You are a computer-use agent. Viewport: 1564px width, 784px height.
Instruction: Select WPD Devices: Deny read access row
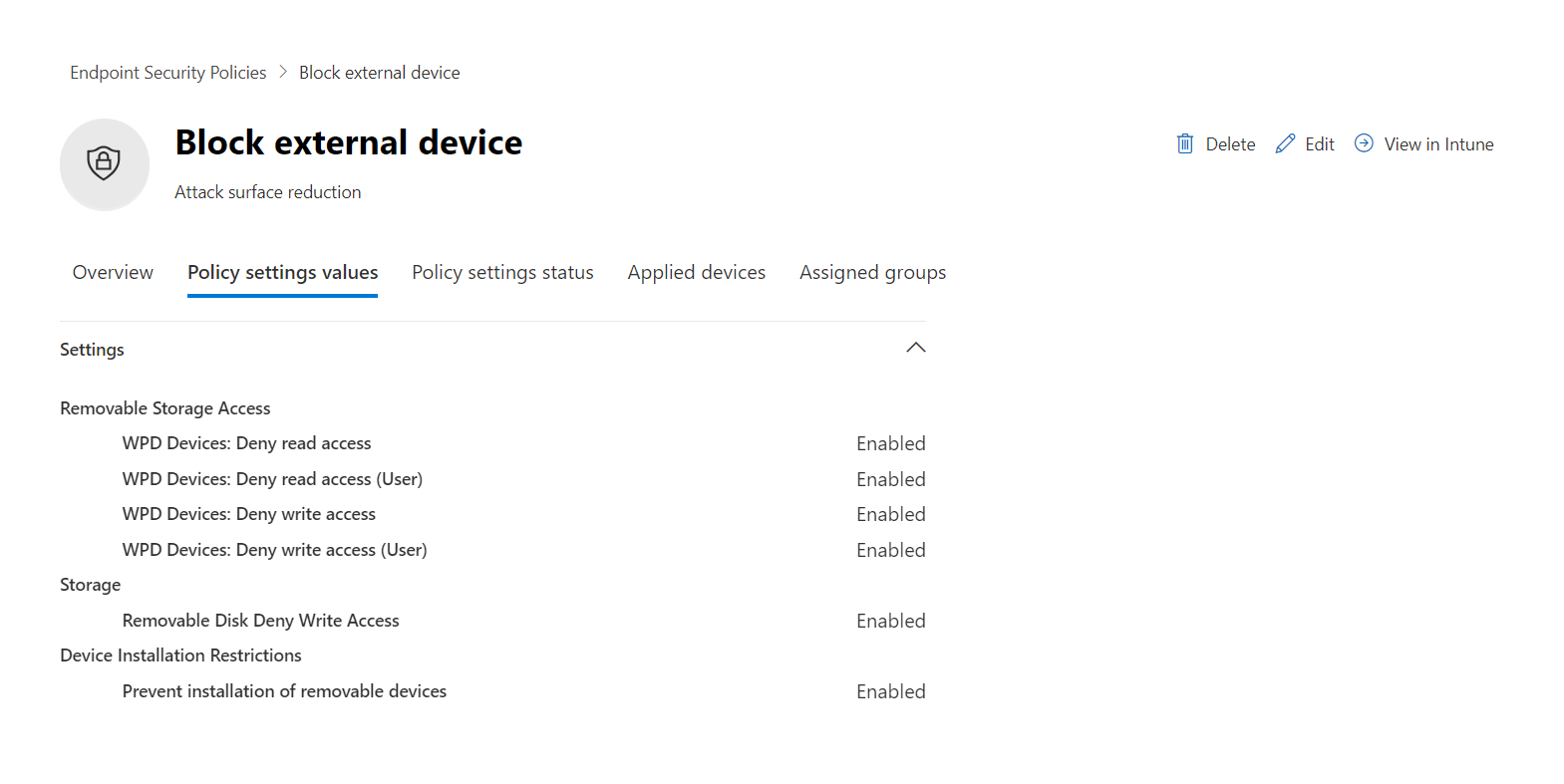tap(492, 443)
